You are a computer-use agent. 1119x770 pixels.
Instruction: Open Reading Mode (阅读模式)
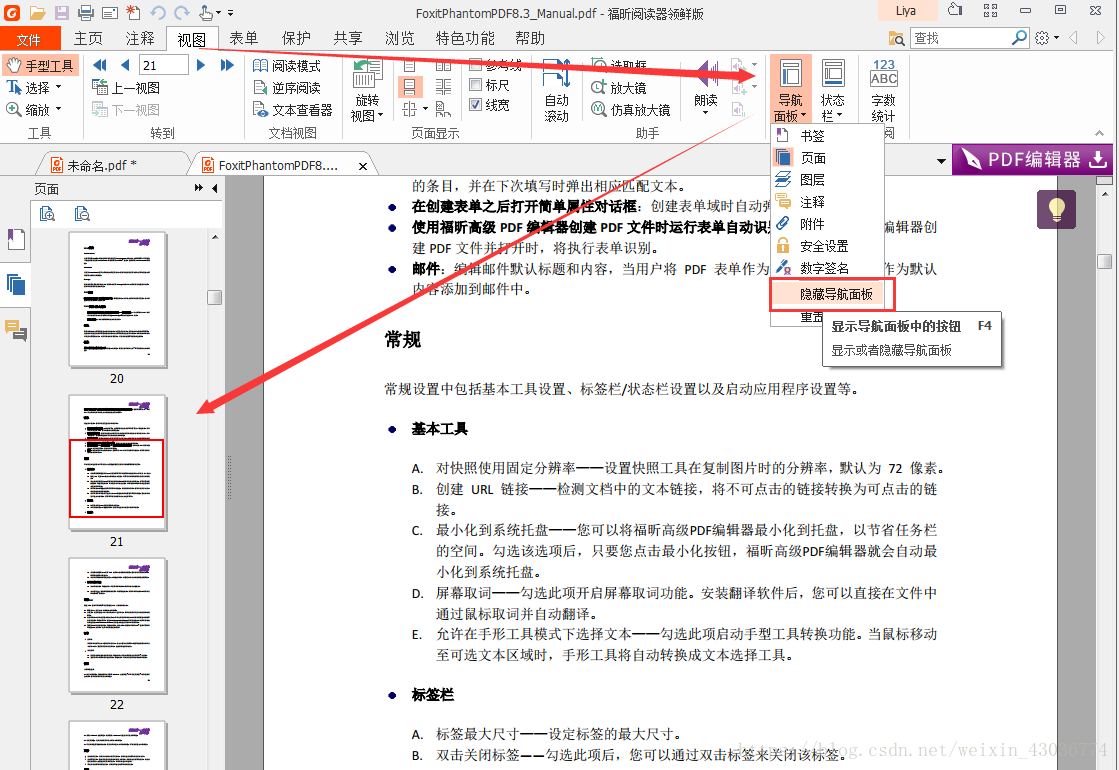coord(287,66)
